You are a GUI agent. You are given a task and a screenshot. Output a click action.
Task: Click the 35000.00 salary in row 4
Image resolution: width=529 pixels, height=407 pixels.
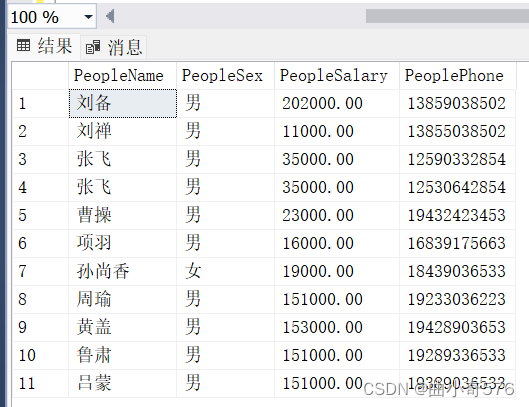(337, 188)
